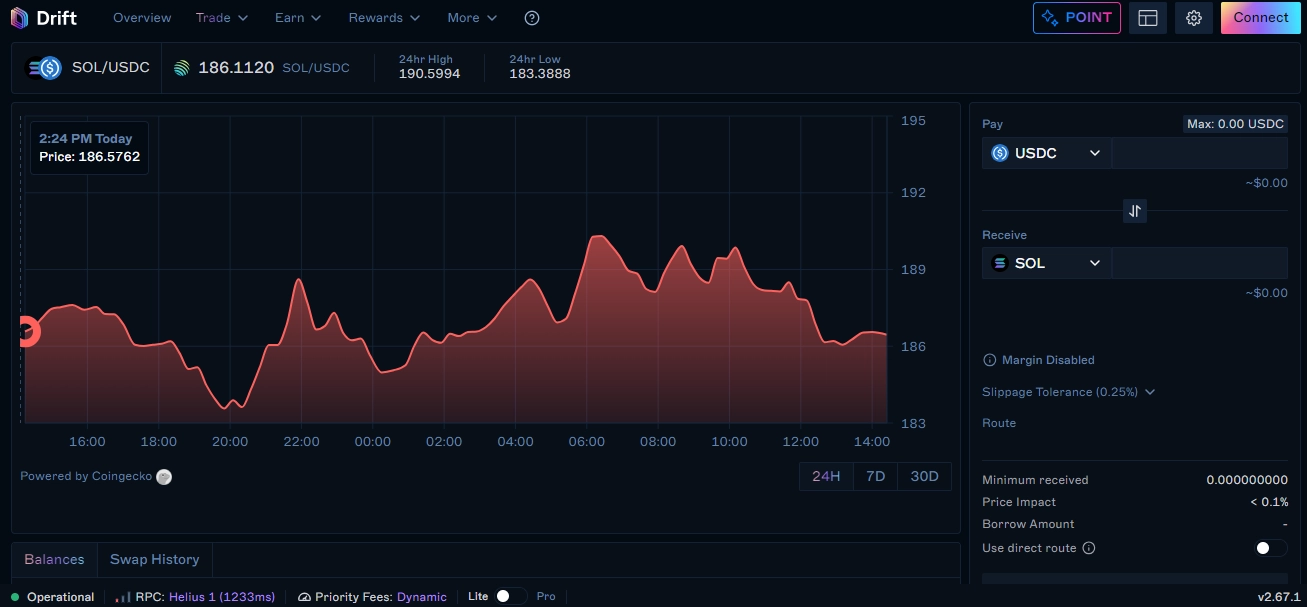Click Max: 0.00 USDC button

[1235, 124]
